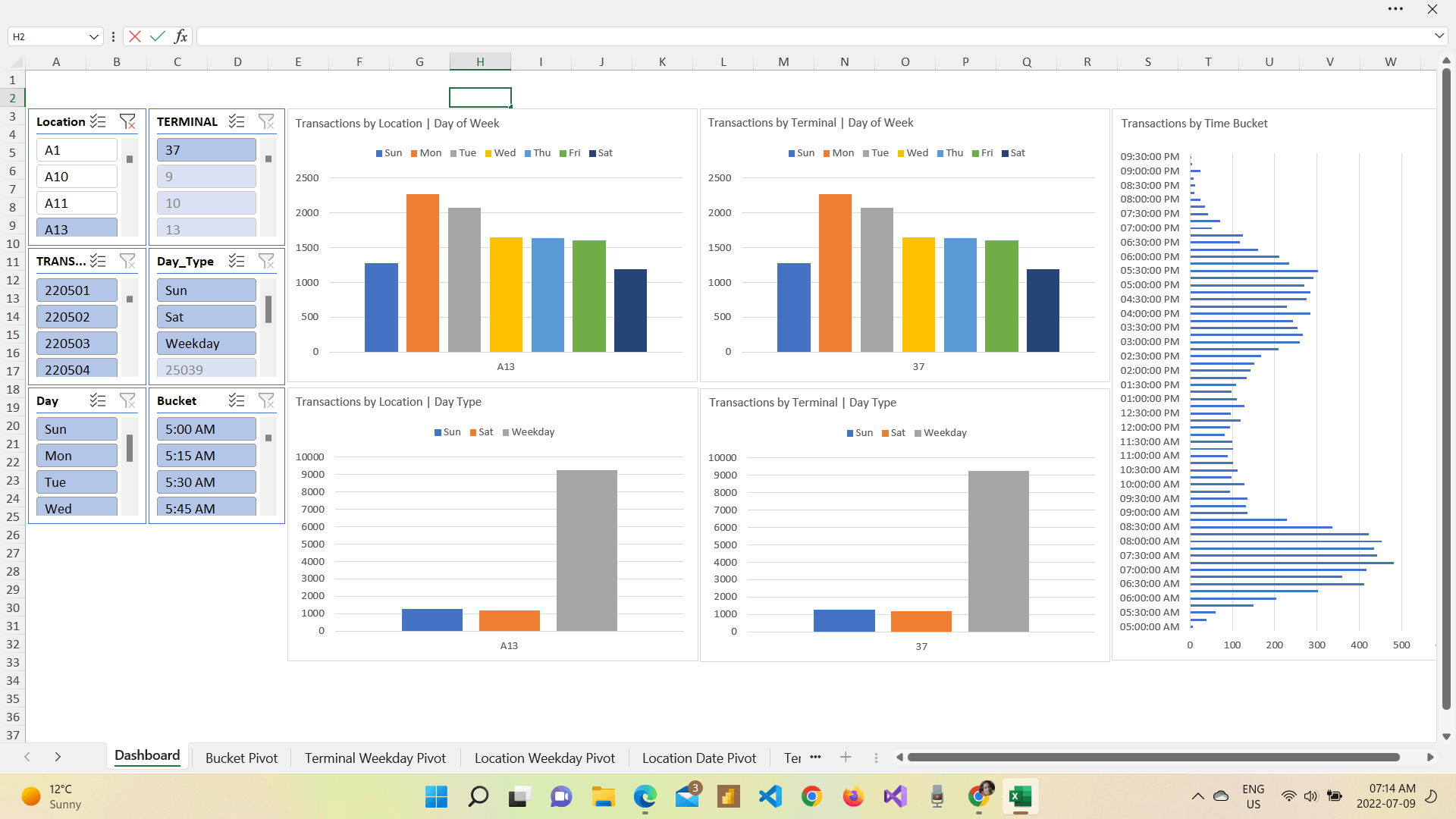This screenshot has width=1456, height=819.
Task: Open the title bar more options ellipsis
Action: click(x=1395, y=9)
